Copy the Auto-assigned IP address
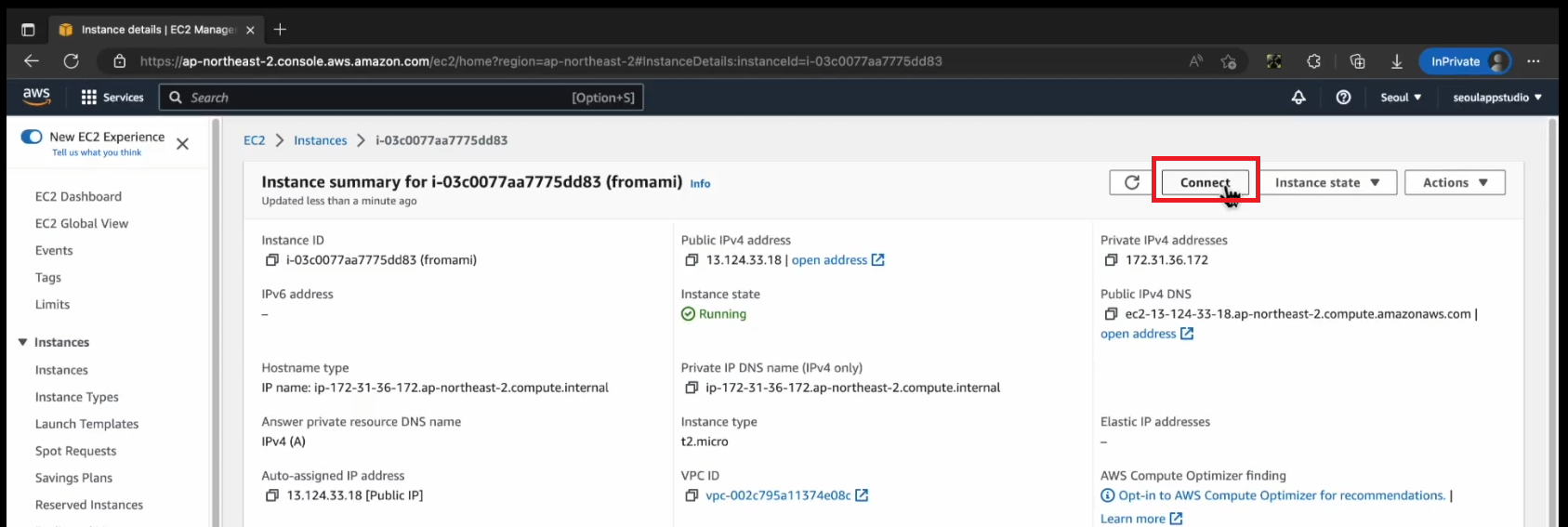1568x527 pixels. (272, 495)
